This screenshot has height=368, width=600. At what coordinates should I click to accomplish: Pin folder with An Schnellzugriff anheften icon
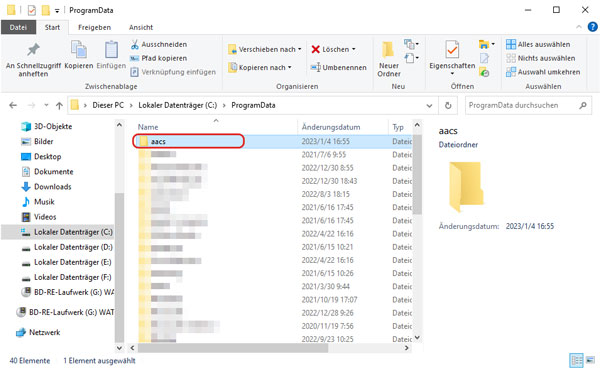pyautogui.click(x=33, y=49)
